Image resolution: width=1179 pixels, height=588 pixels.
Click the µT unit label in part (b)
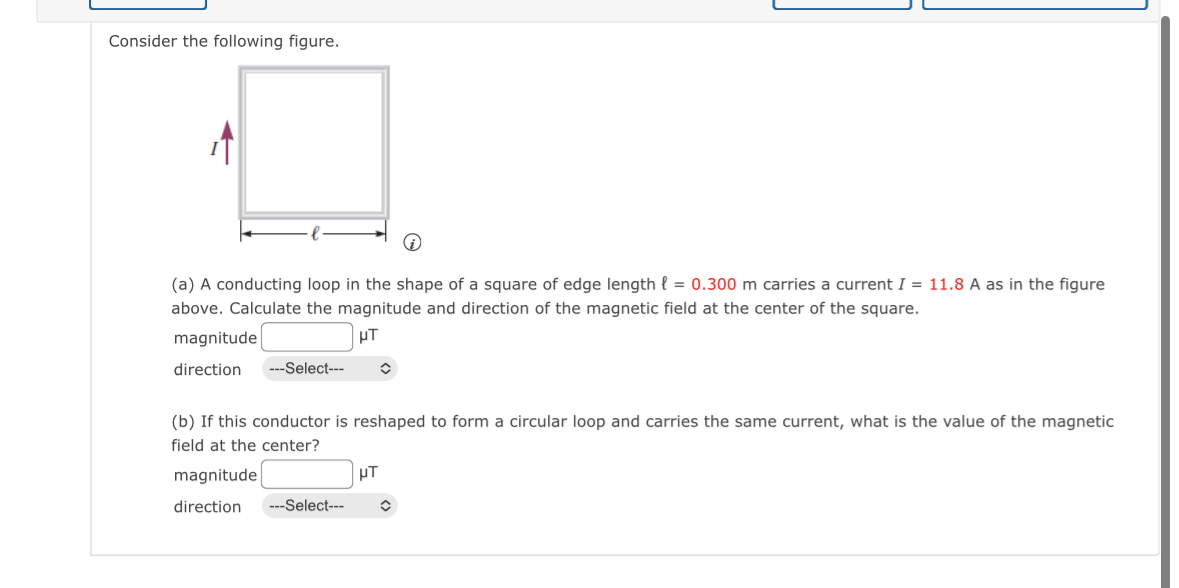367,474
